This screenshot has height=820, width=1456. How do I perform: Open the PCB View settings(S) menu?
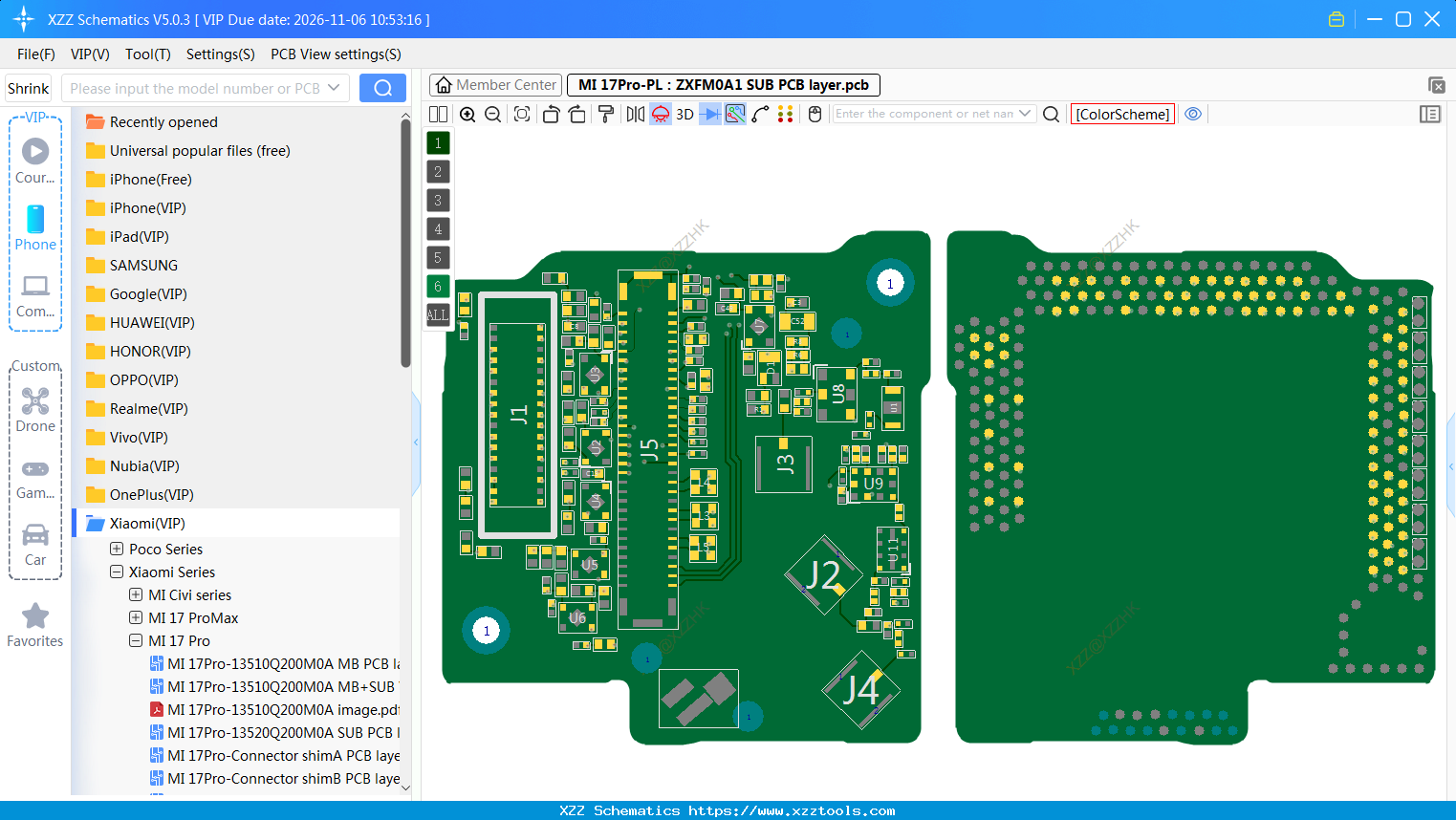tap(336, 54)
